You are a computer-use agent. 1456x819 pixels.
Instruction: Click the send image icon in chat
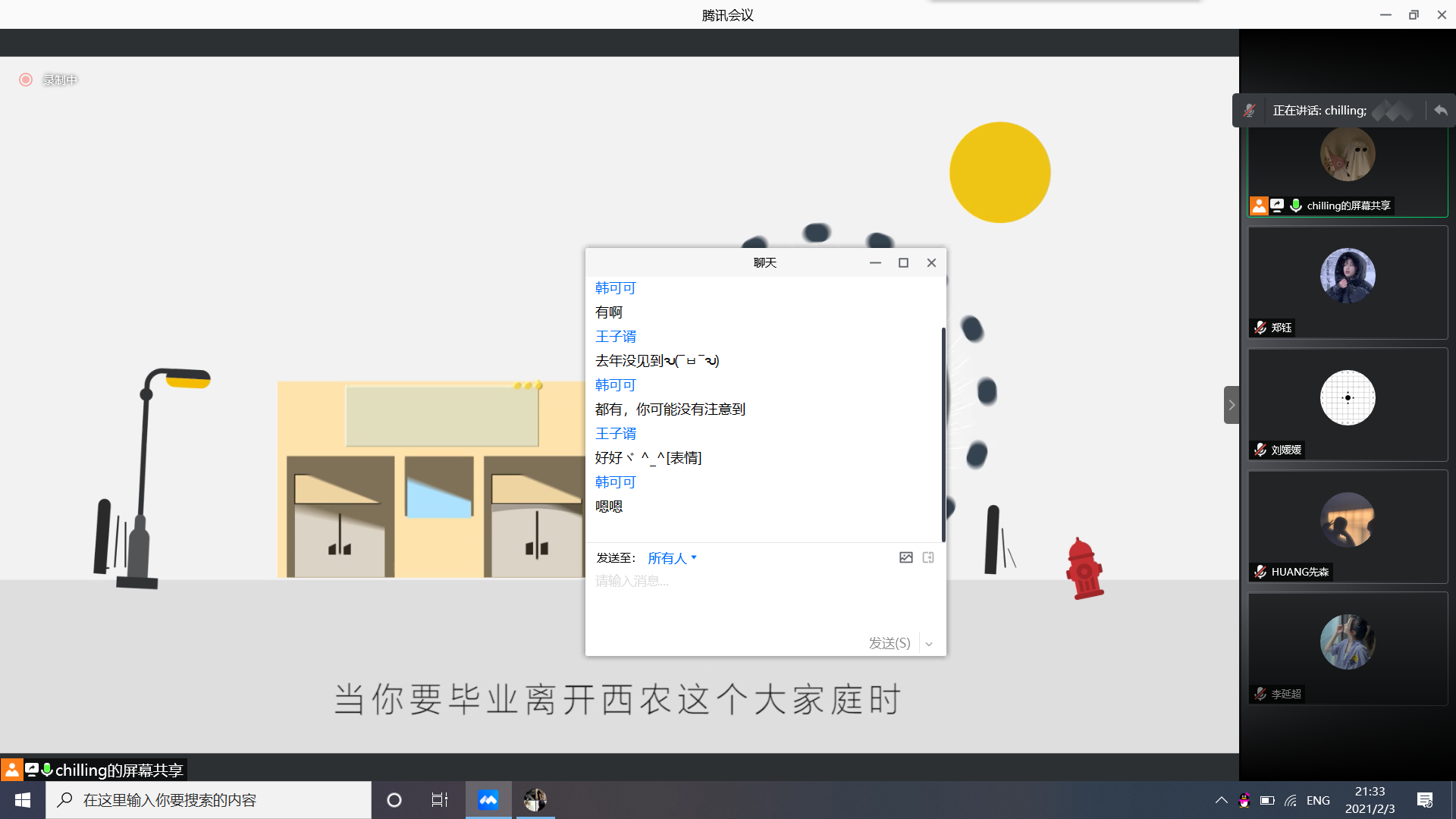(905, 558)
